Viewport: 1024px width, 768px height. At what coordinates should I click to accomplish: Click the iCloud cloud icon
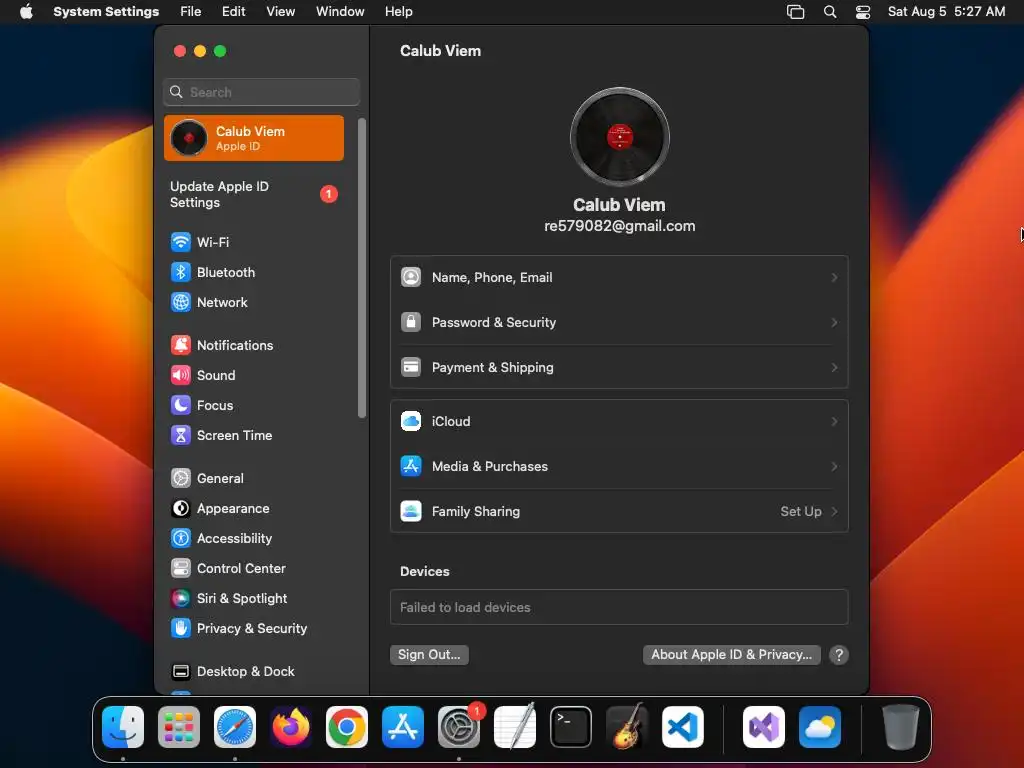coord(411,421)
